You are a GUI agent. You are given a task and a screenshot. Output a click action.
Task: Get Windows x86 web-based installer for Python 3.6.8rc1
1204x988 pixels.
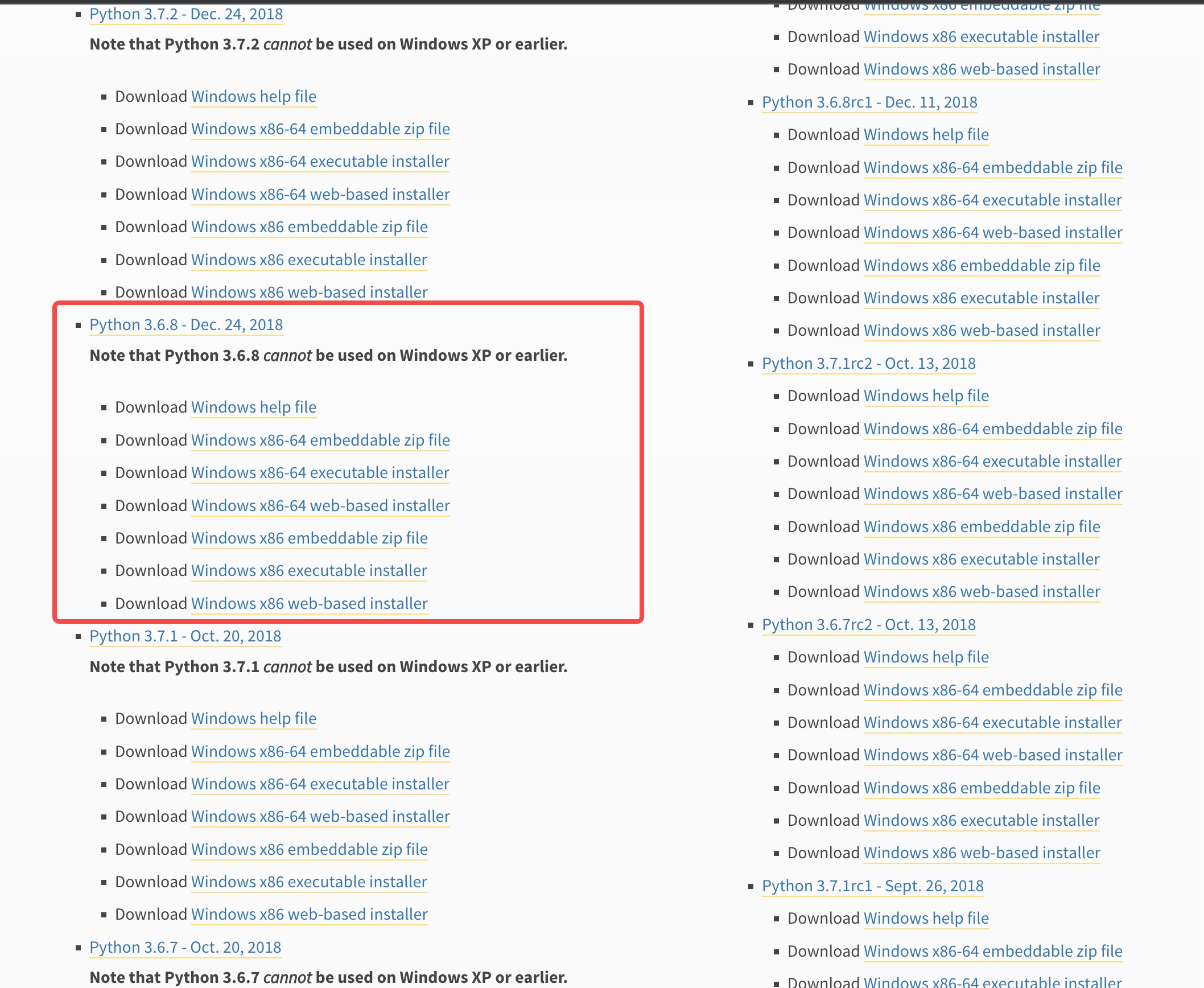(x=982, y=331)
